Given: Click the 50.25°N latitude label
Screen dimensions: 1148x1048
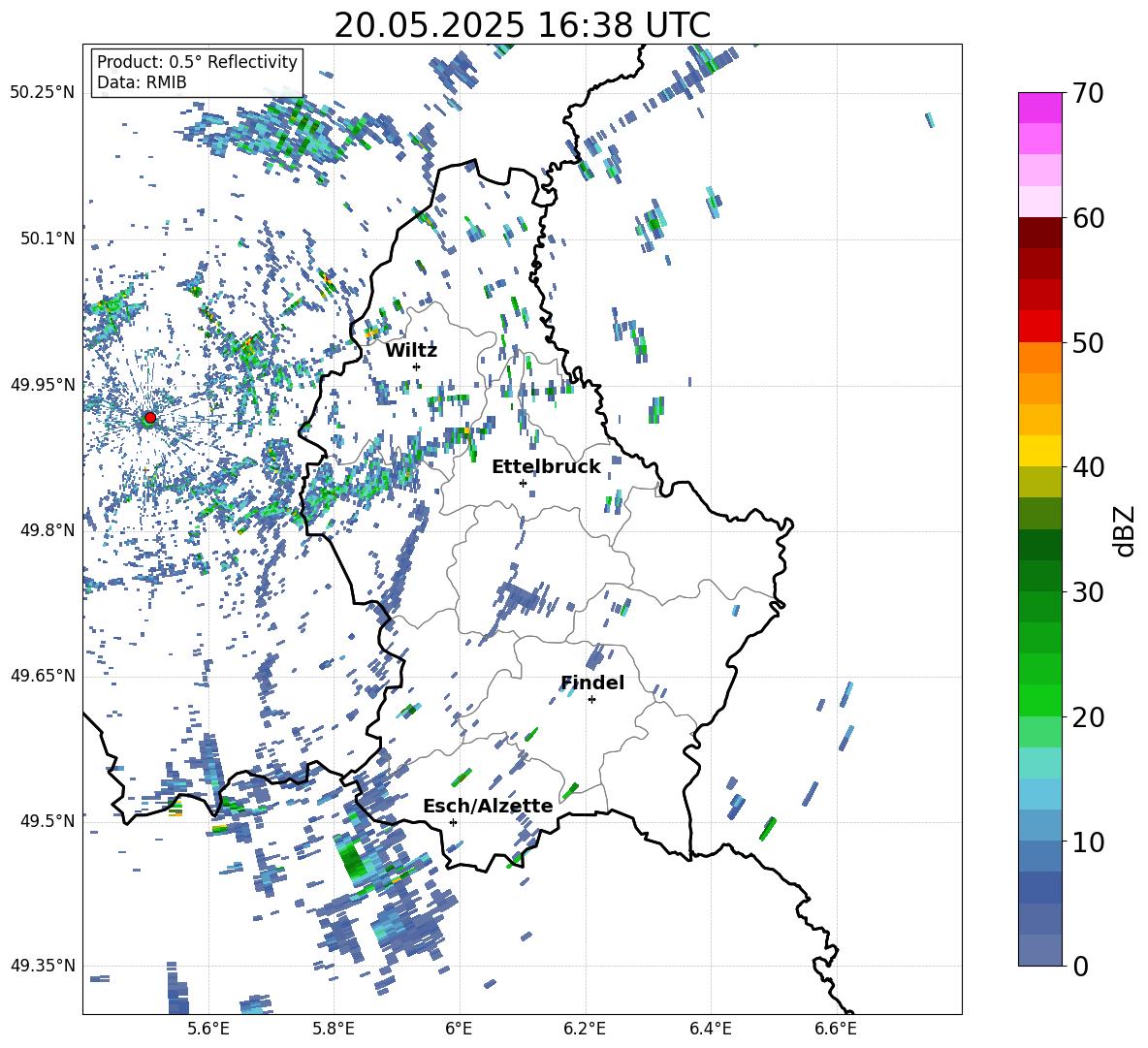Looking at the screenshot, I should (43, 93).
